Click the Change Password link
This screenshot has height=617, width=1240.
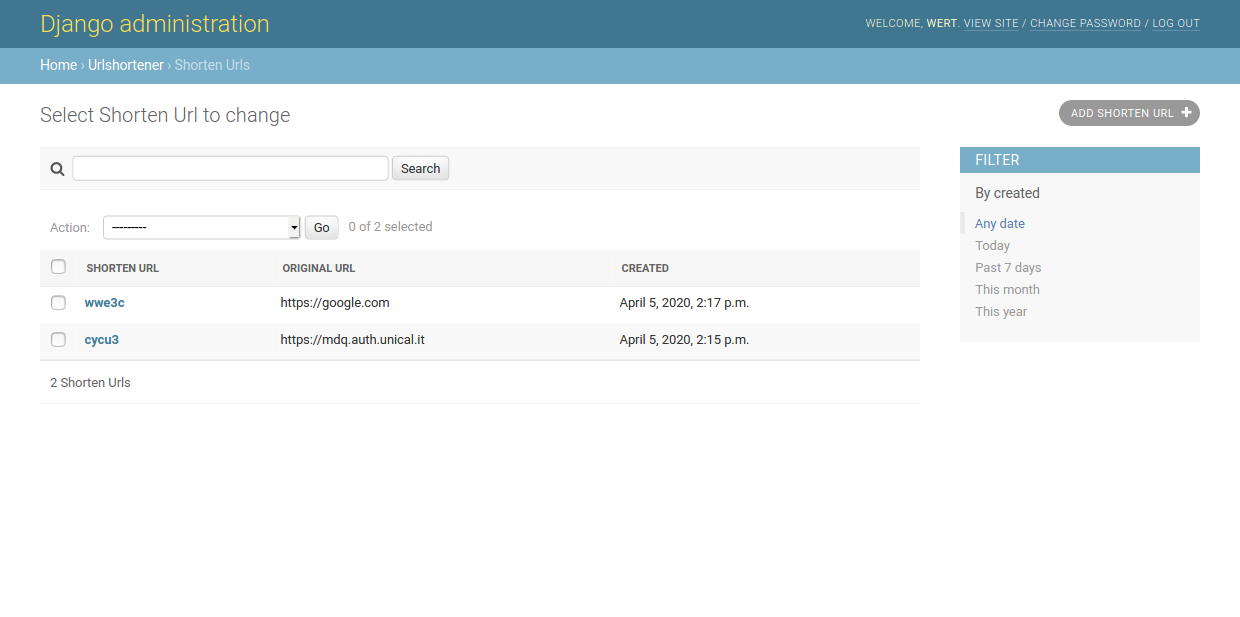[x=1085, y=23]
